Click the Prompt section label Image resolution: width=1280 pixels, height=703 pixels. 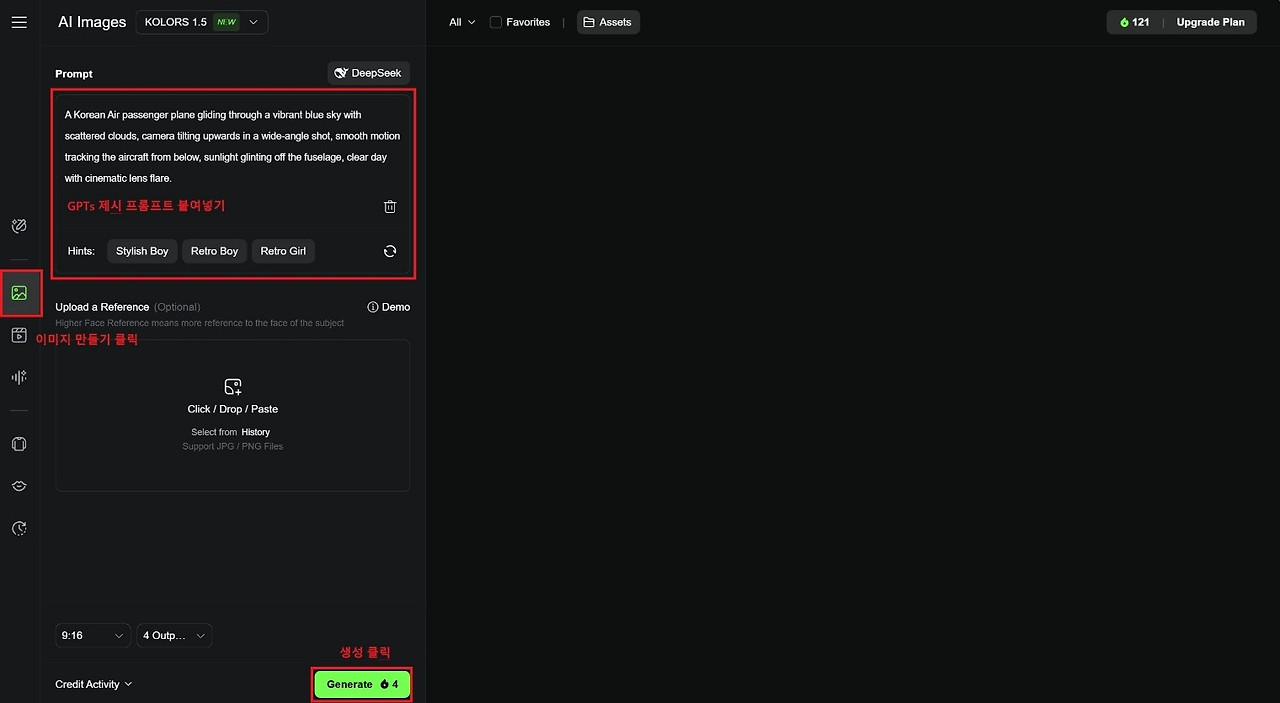point(74,74)
